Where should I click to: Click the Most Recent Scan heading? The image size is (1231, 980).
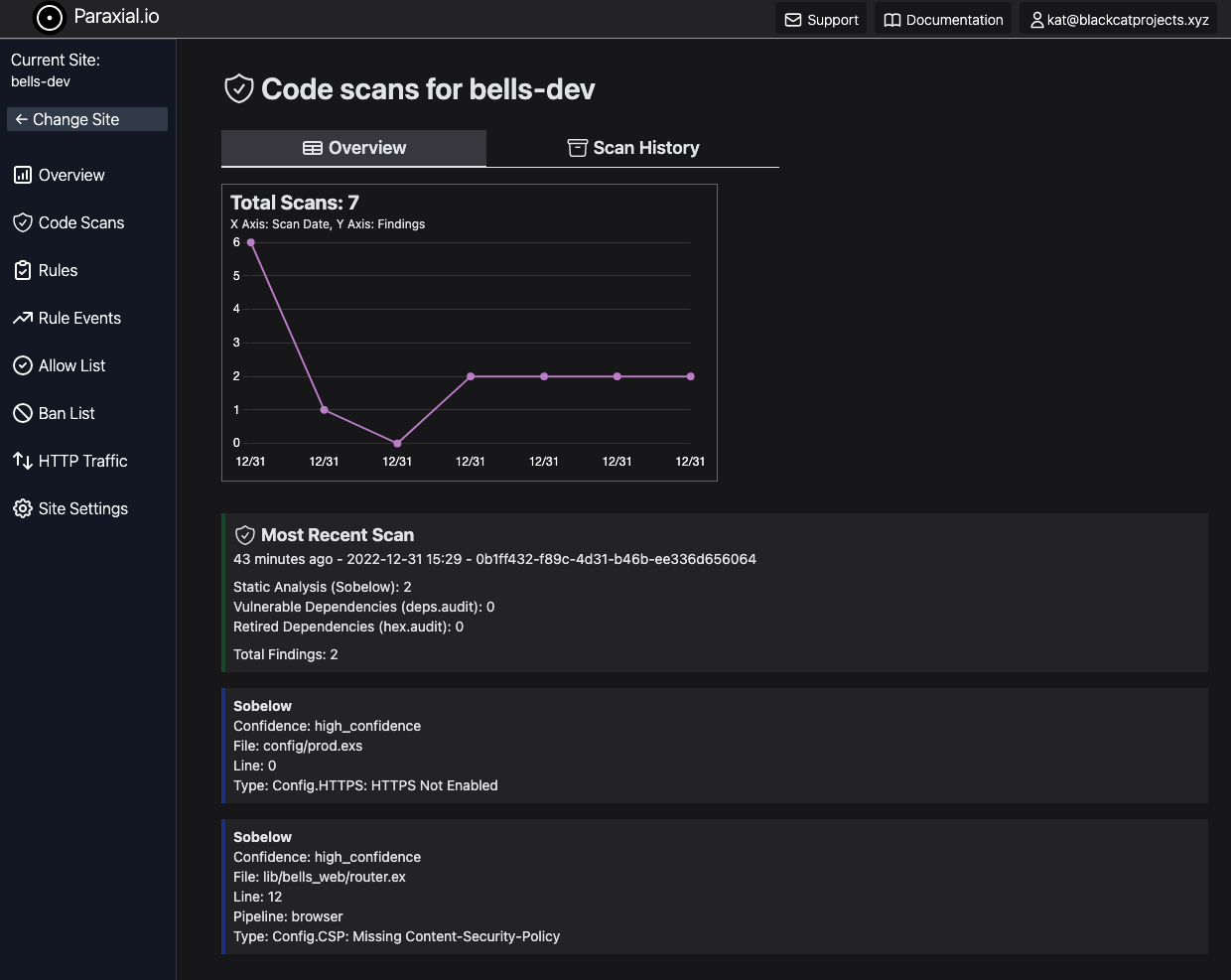(x=337, y=535)
